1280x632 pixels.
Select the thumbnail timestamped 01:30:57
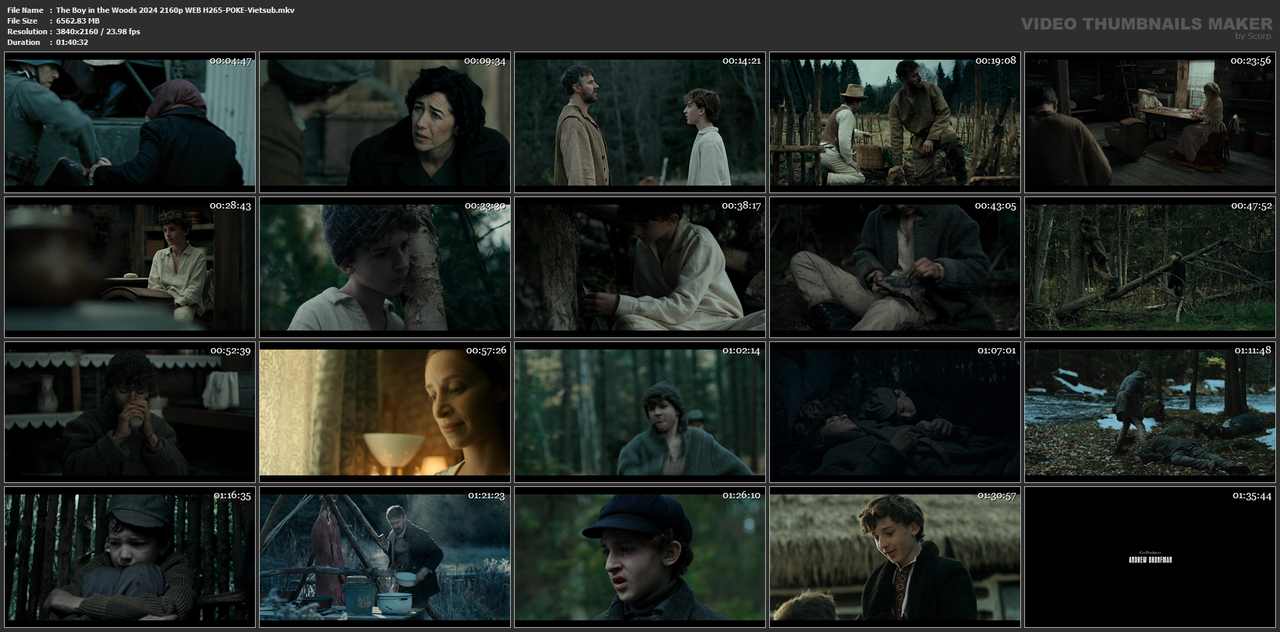pos(895,556)
